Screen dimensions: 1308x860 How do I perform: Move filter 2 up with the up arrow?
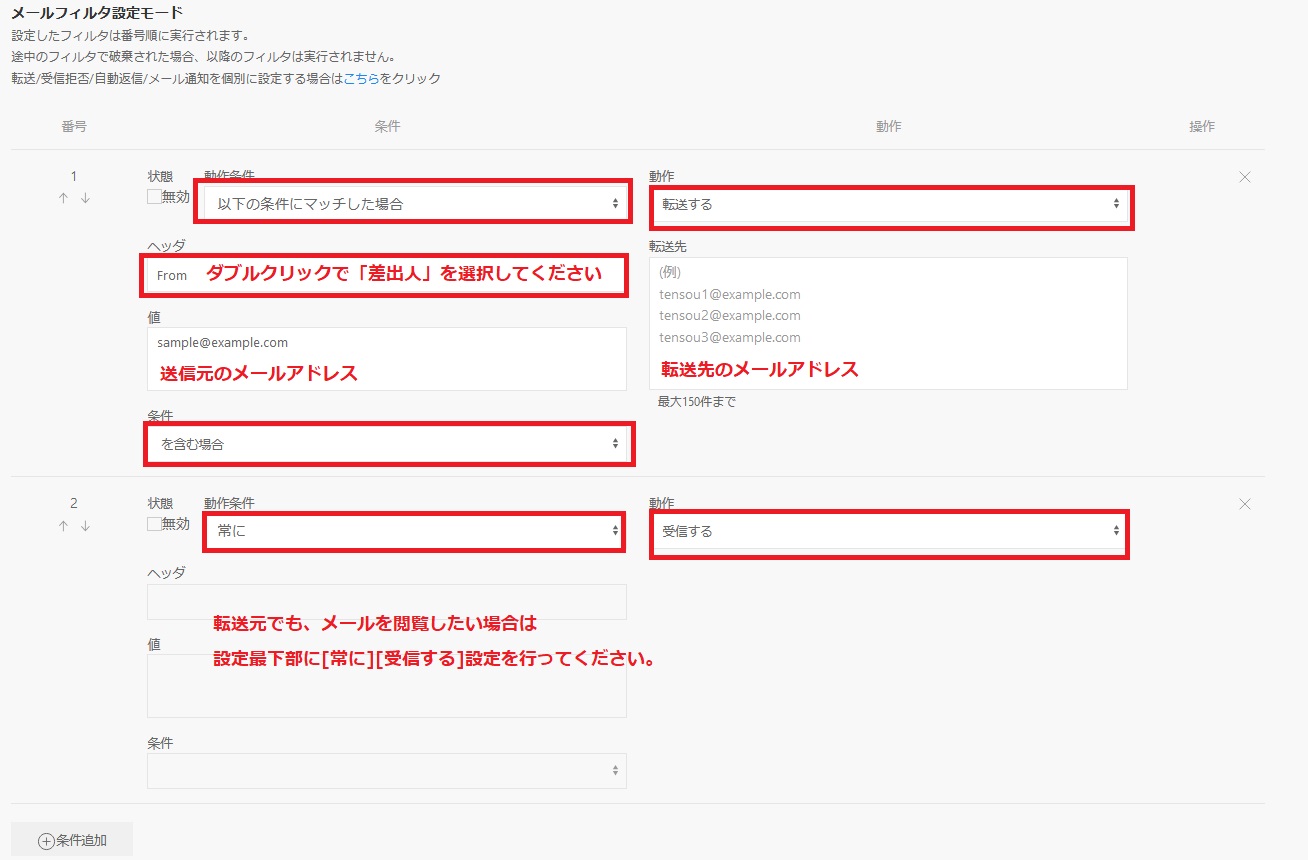pos(63,526)
